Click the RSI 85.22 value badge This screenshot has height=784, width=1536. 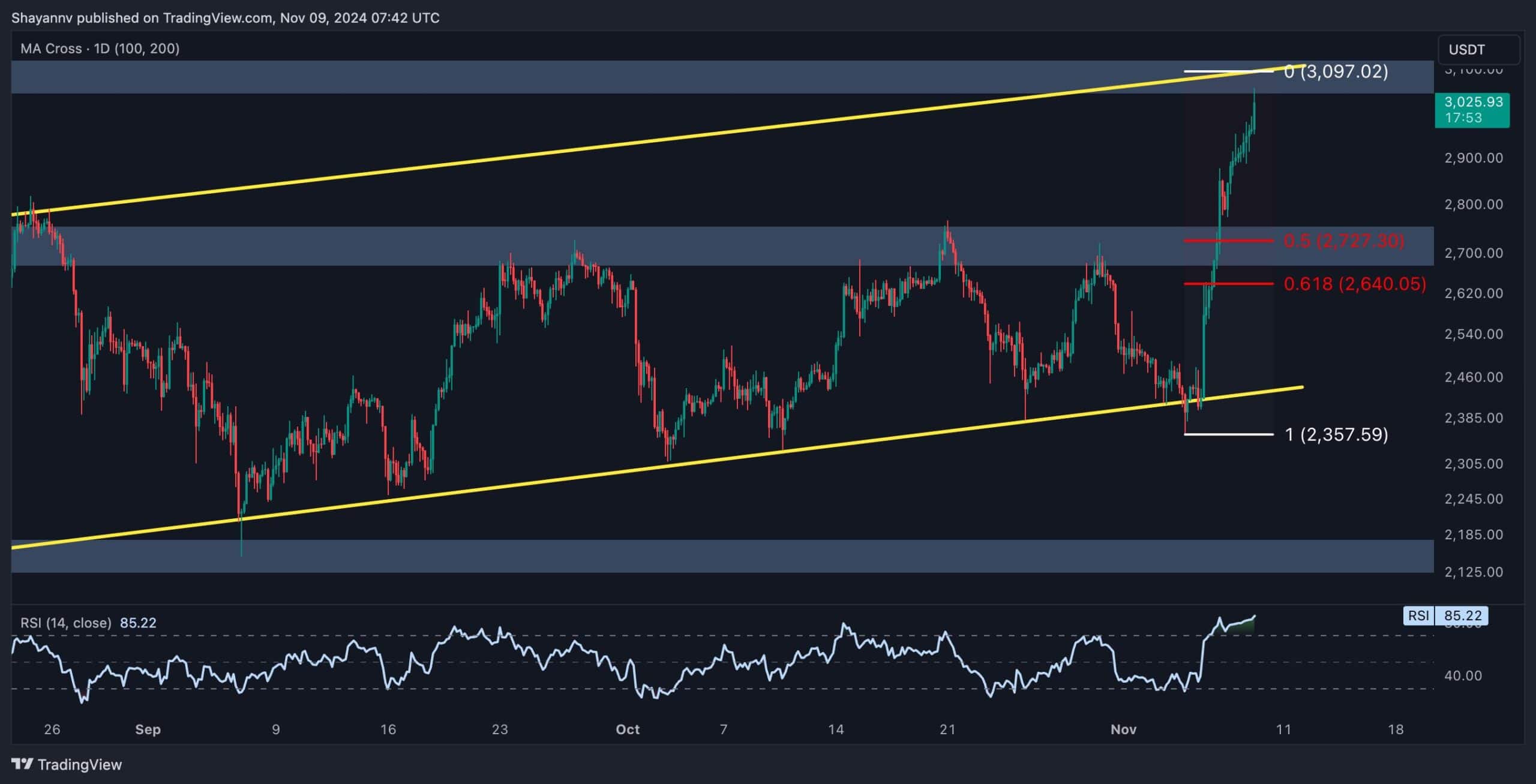point(1463,616)
